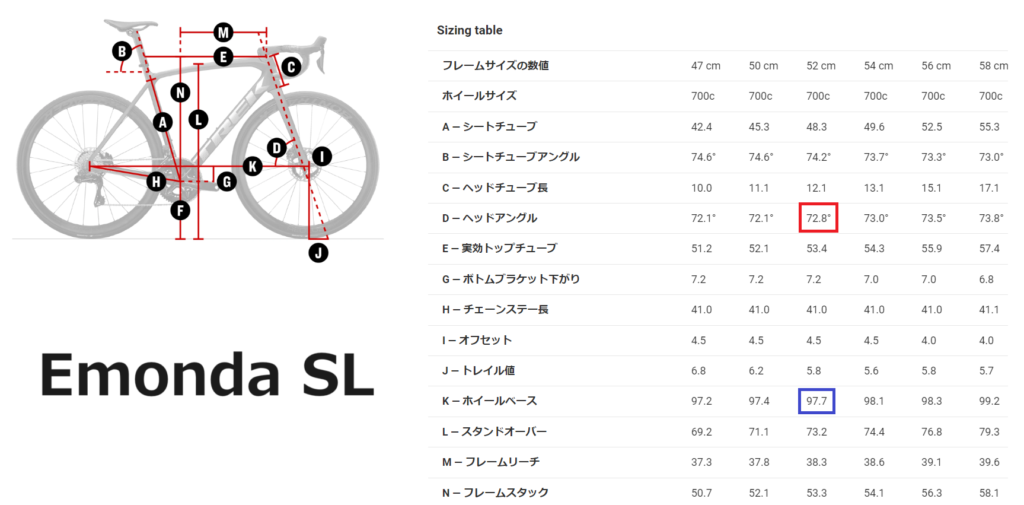Viewport: 1024px width, 505px height.
Task: Click the 'Sizing table' heading
Action: pyautogui.click(x=469, y=31)
